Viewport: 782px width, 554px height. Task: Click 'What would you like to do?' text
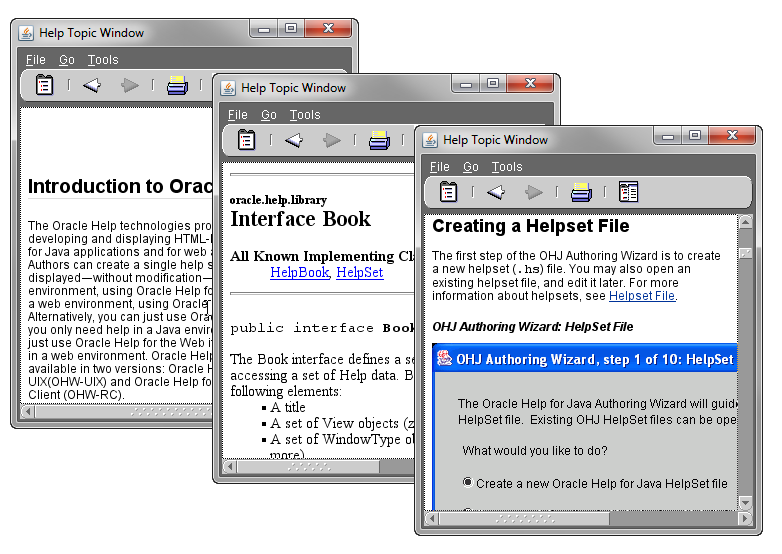pos(535,451)
